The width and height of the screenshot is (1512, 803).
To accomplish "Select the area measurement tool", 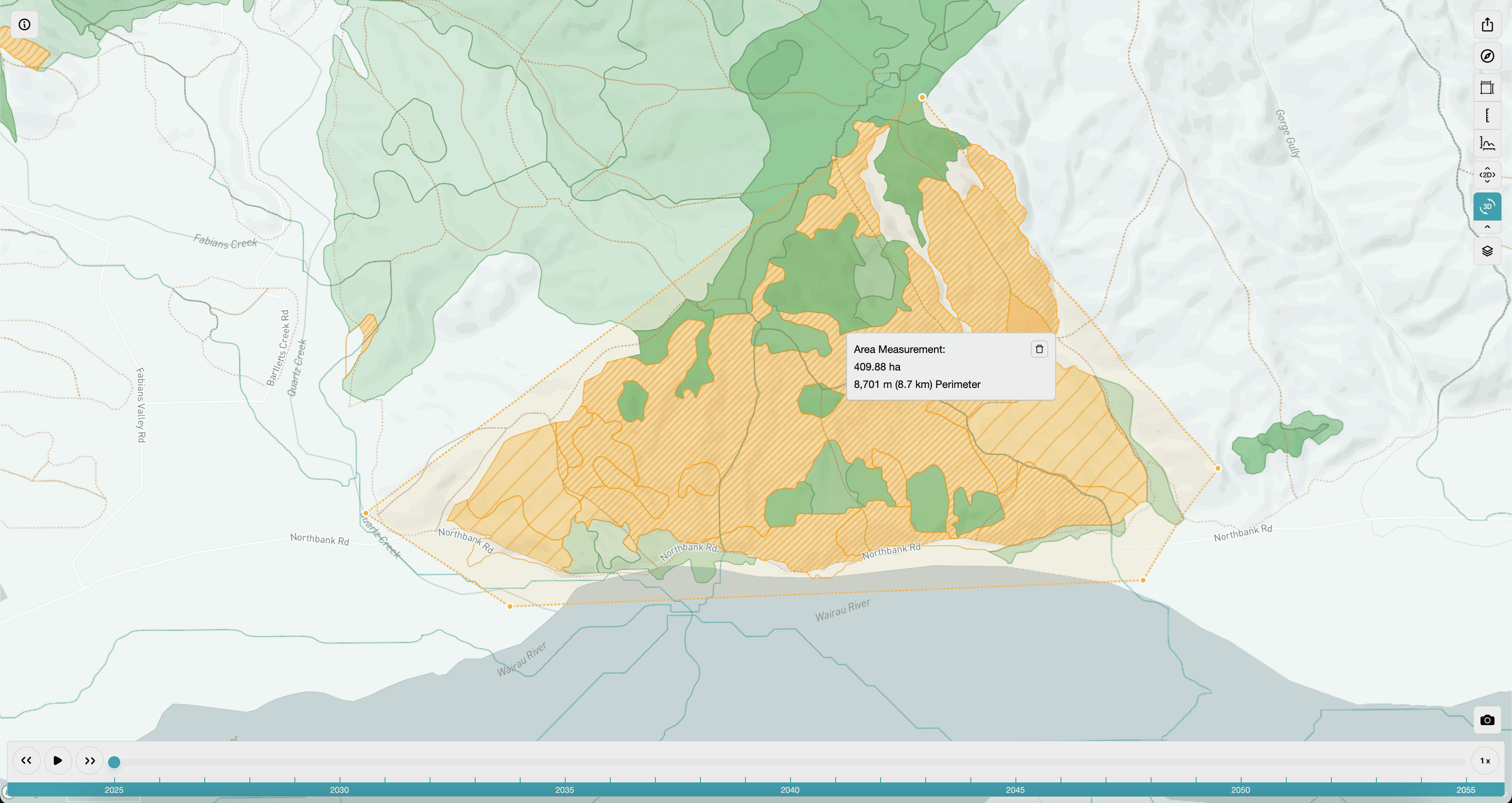I will click(1487, 88).
